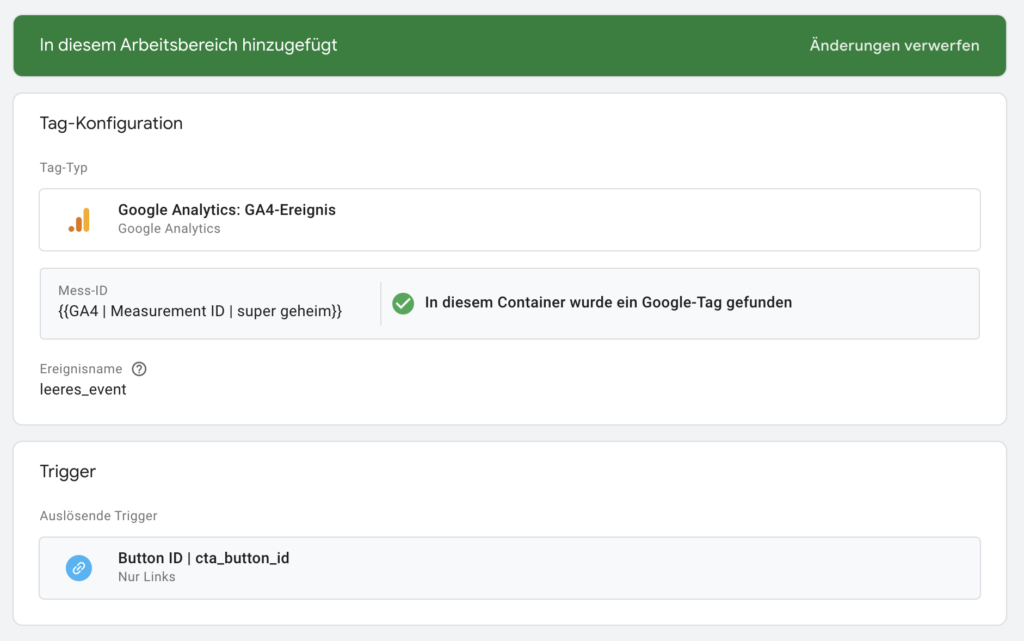Click the Google Analytics subtitle under GA4-Ereignis
Viewport: 1024px width, 641px height.
169,229
